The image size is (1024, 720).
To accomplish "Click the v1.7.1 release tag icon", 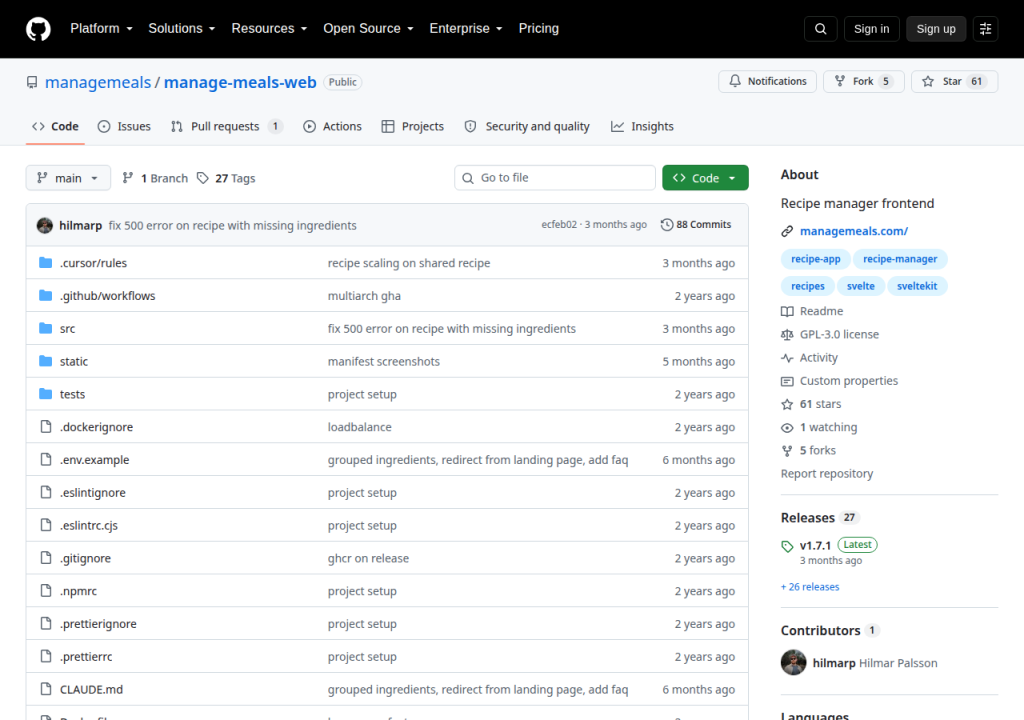I will 787,546.
